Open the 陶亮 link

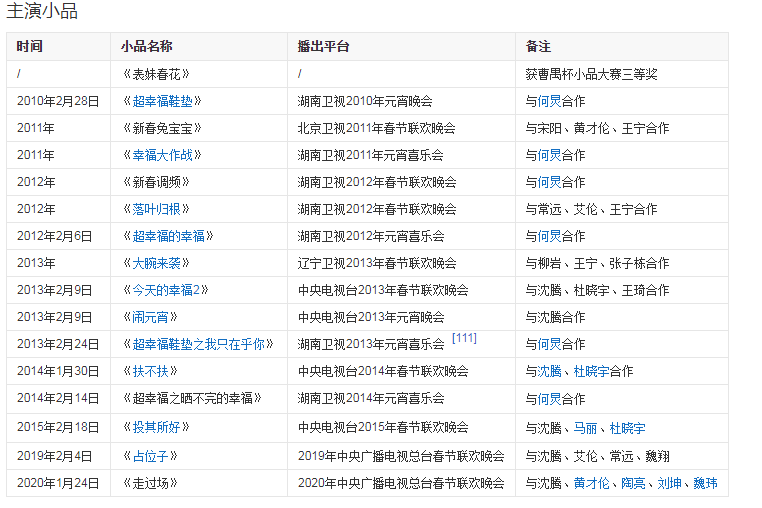(633, 483)
